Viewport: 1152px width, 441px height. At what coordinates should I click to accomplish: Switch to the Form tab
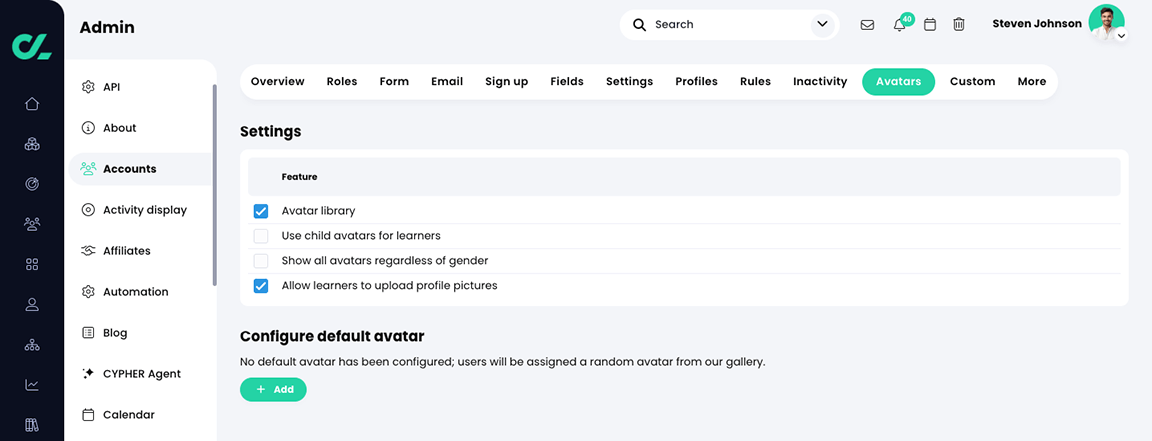394,82
